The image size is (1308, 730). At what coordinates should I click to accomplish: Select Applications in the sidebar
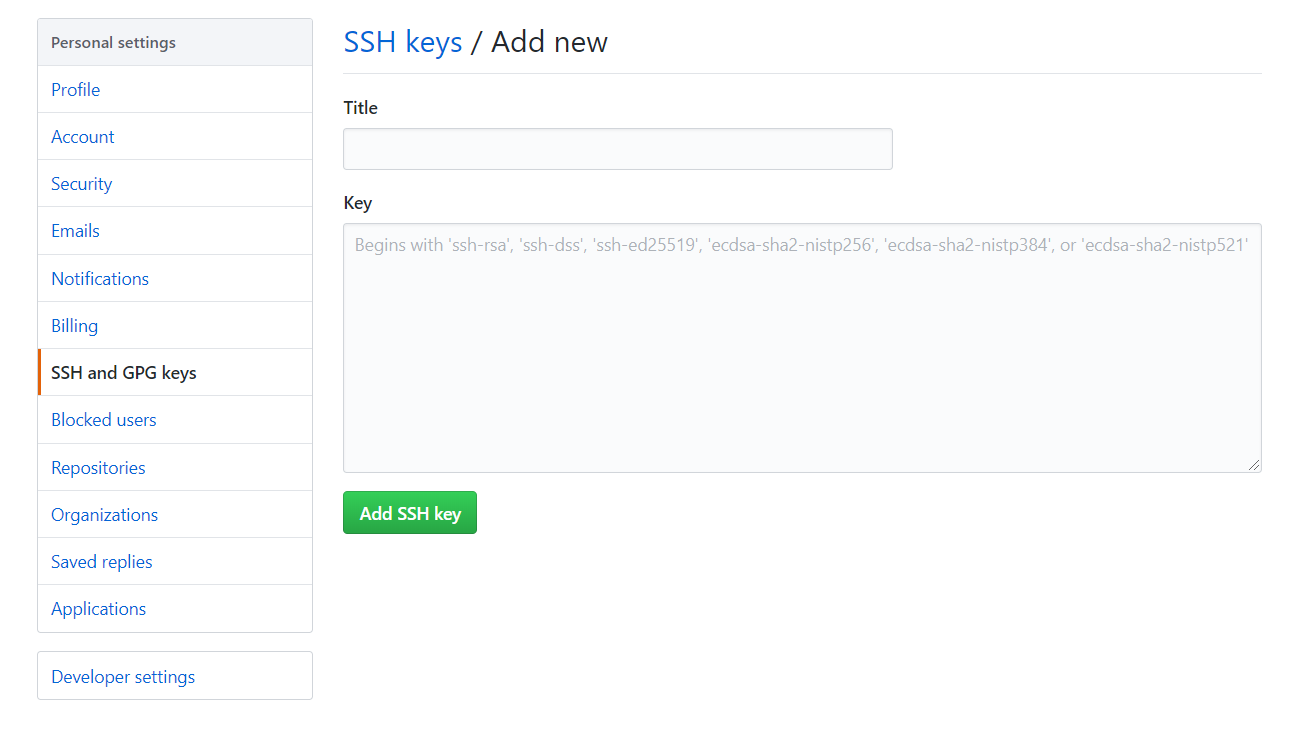99,609
